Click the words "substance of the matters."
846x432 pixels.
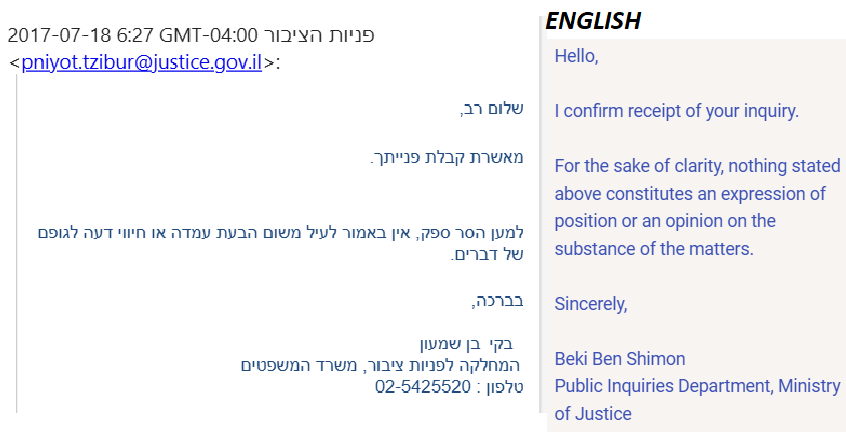(653, 248)
